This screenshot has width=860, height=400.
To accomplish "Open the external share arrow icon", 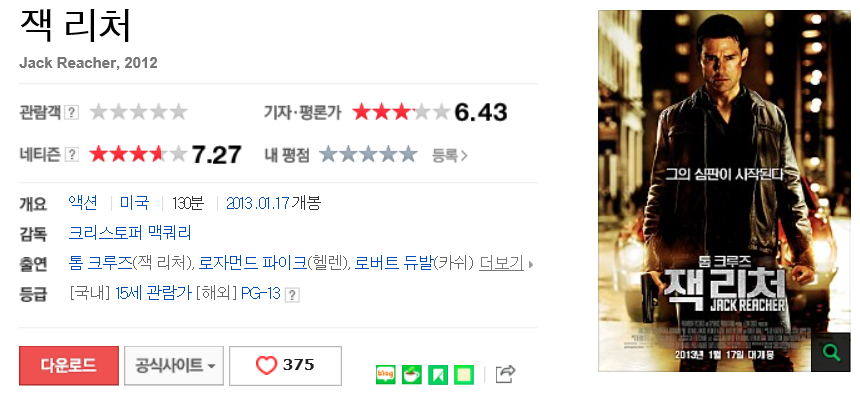I will coord(505,374).
